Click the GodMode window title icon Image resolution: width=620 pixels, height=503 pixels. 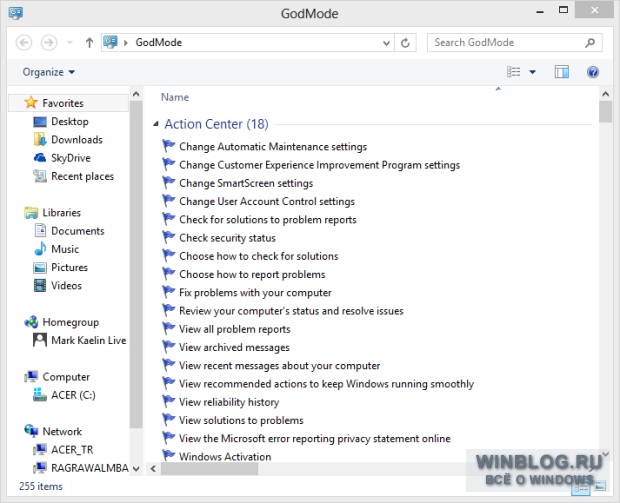coord(15,13)
